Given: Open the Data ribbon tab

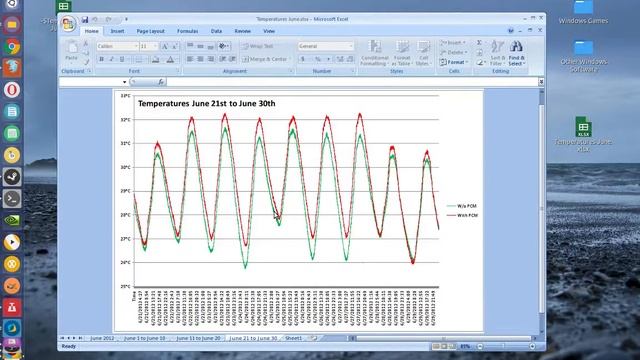Looking at the screenshot, I should (216, 31).
